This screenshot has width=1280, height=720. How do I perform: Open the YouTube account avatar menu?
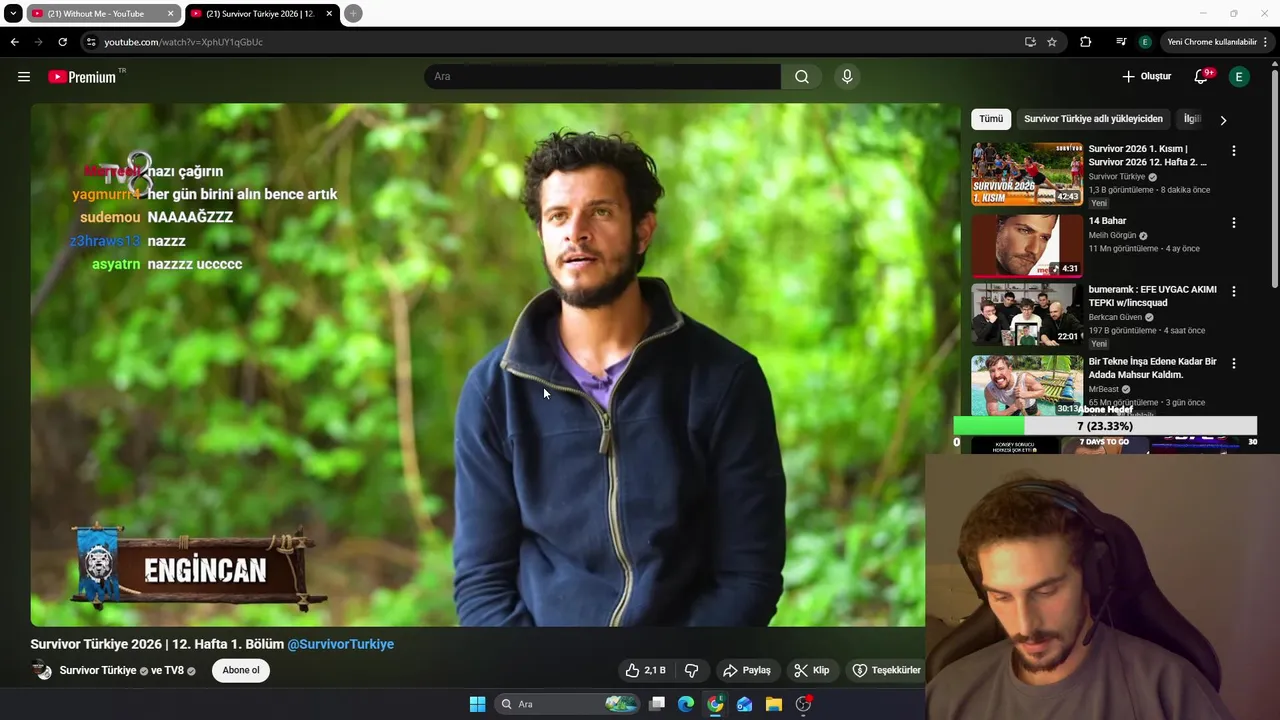pos(1239,77)
